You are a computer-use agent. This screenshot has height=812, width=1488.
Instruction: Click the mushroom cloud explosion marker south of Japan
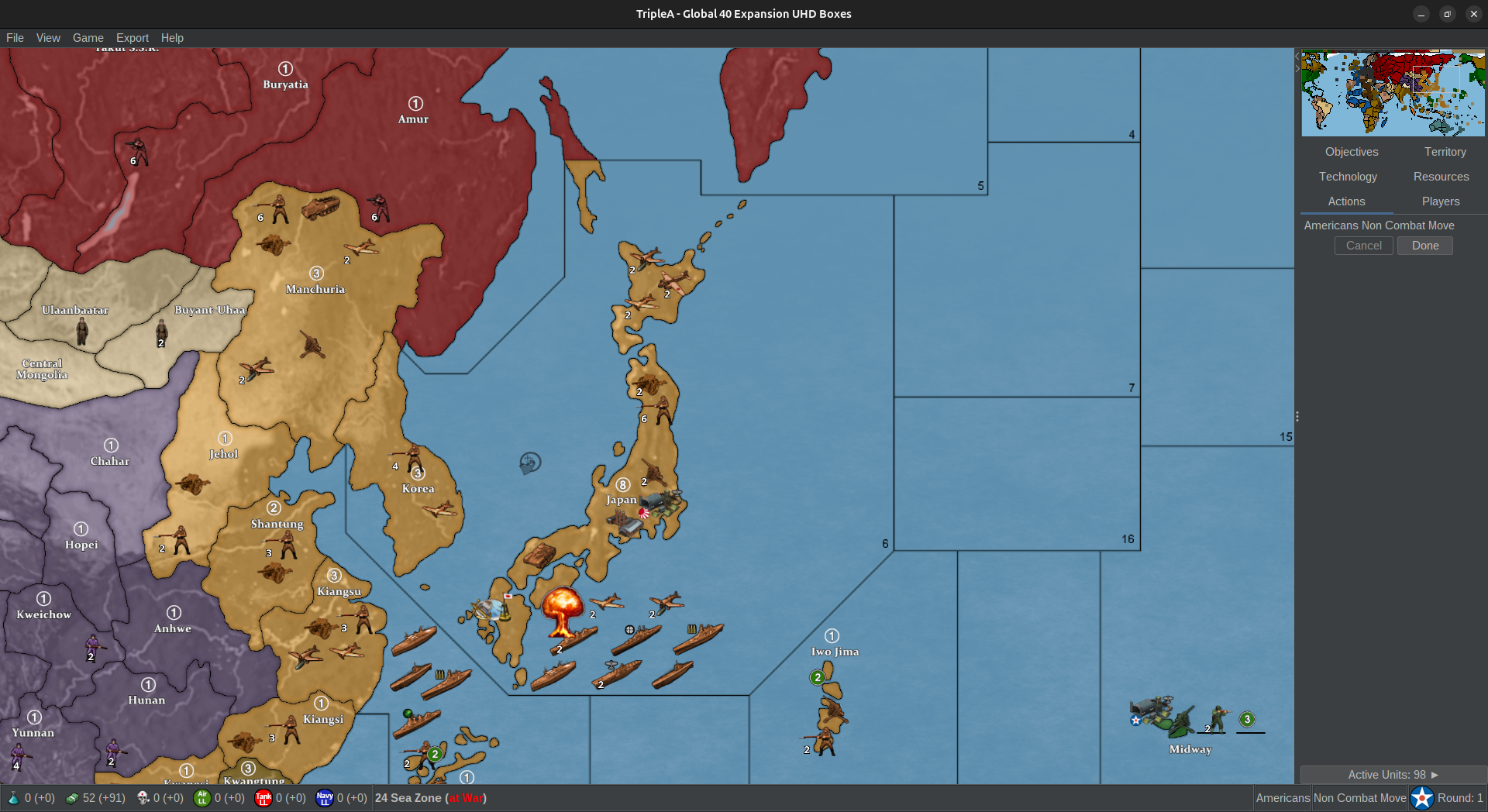click(x=562, y=611)
